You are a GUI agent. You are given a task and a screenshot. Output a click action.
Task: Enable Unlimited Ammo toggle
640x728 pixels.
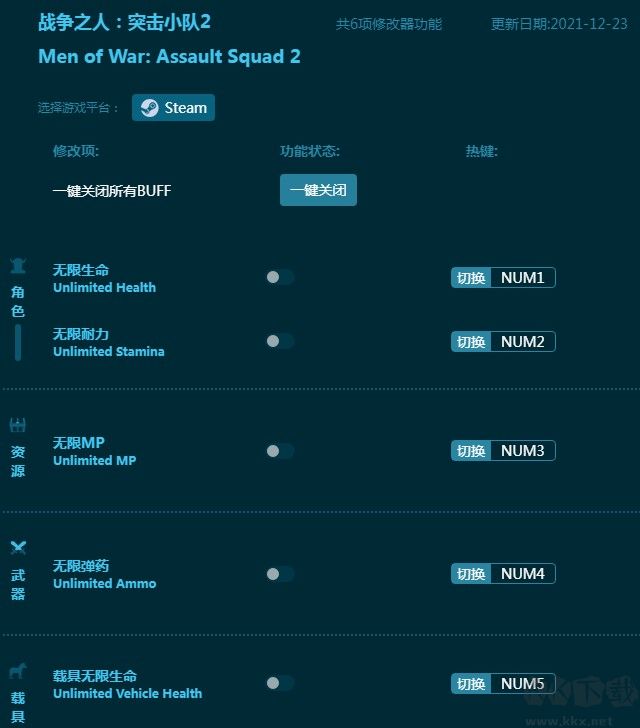click(x=279, y=574)
